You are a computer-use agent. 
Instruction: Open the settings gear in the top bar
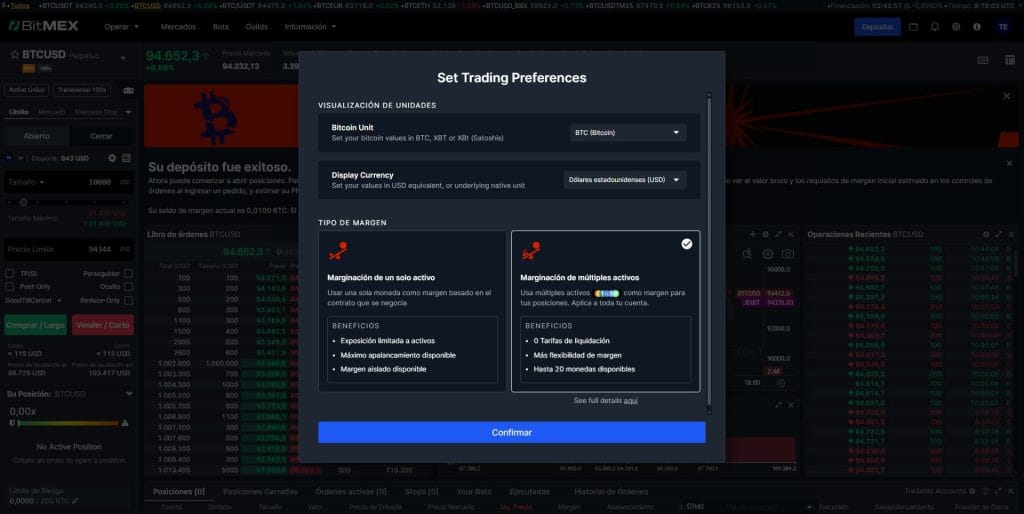[x=955, y=27]
